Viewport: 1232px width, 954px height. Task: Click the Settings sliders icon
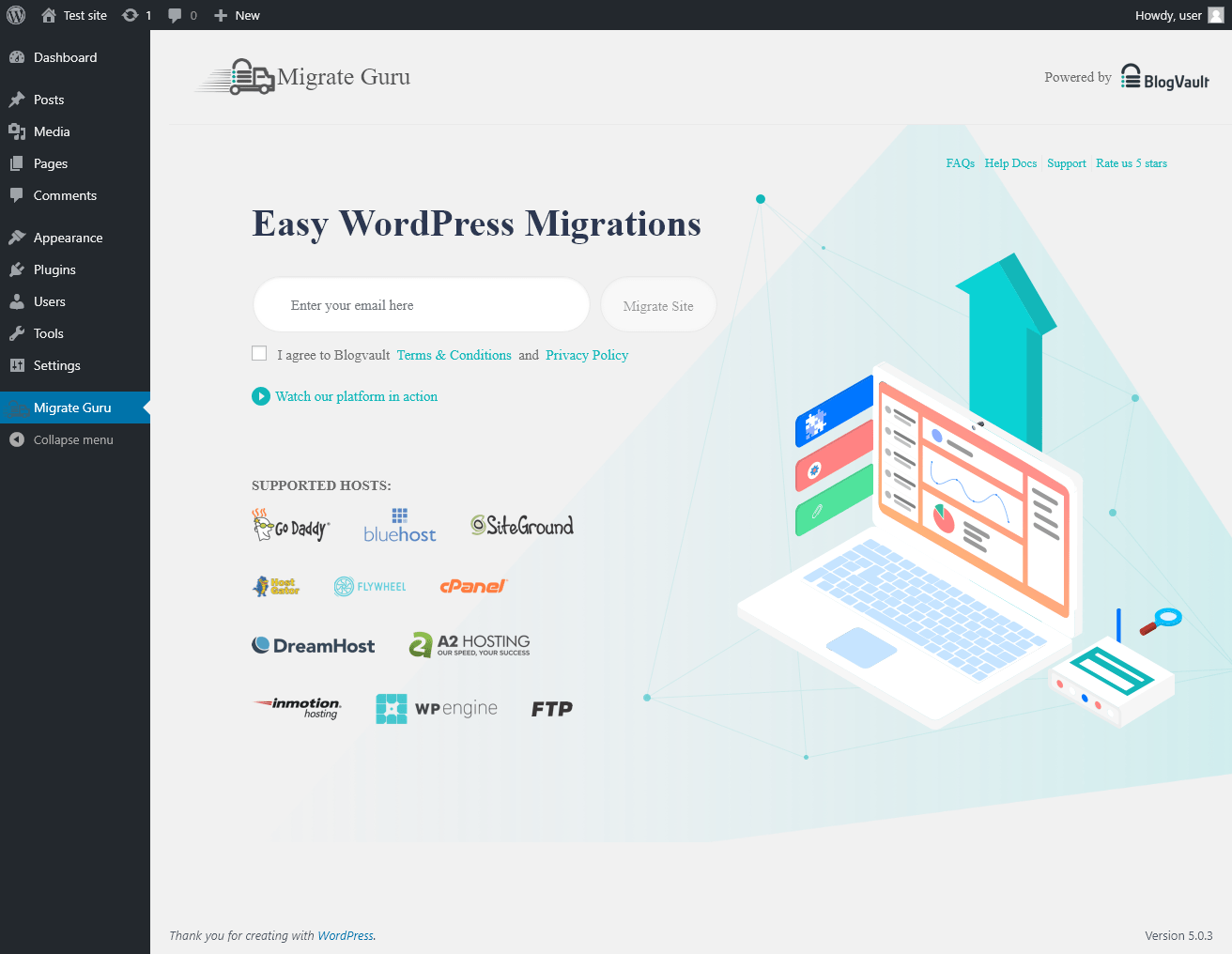click(17, 365)
